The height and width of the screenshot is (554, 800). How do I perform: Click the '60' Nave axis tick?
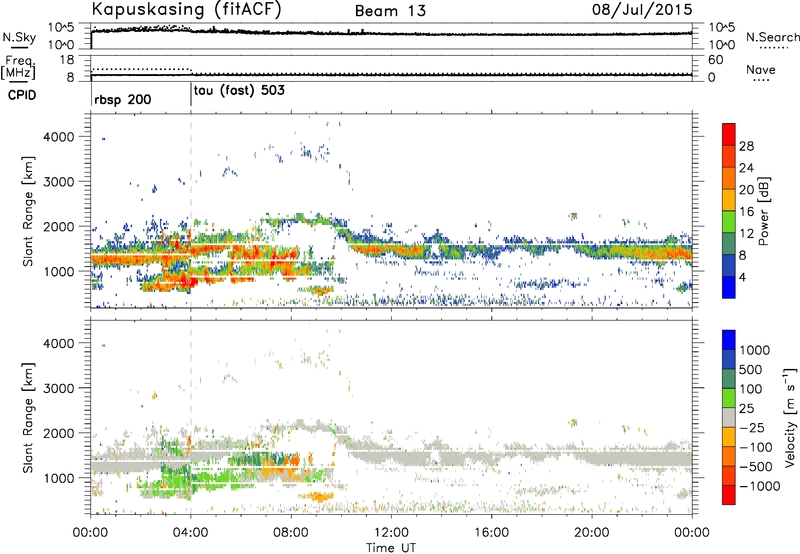tap(715, 60)
